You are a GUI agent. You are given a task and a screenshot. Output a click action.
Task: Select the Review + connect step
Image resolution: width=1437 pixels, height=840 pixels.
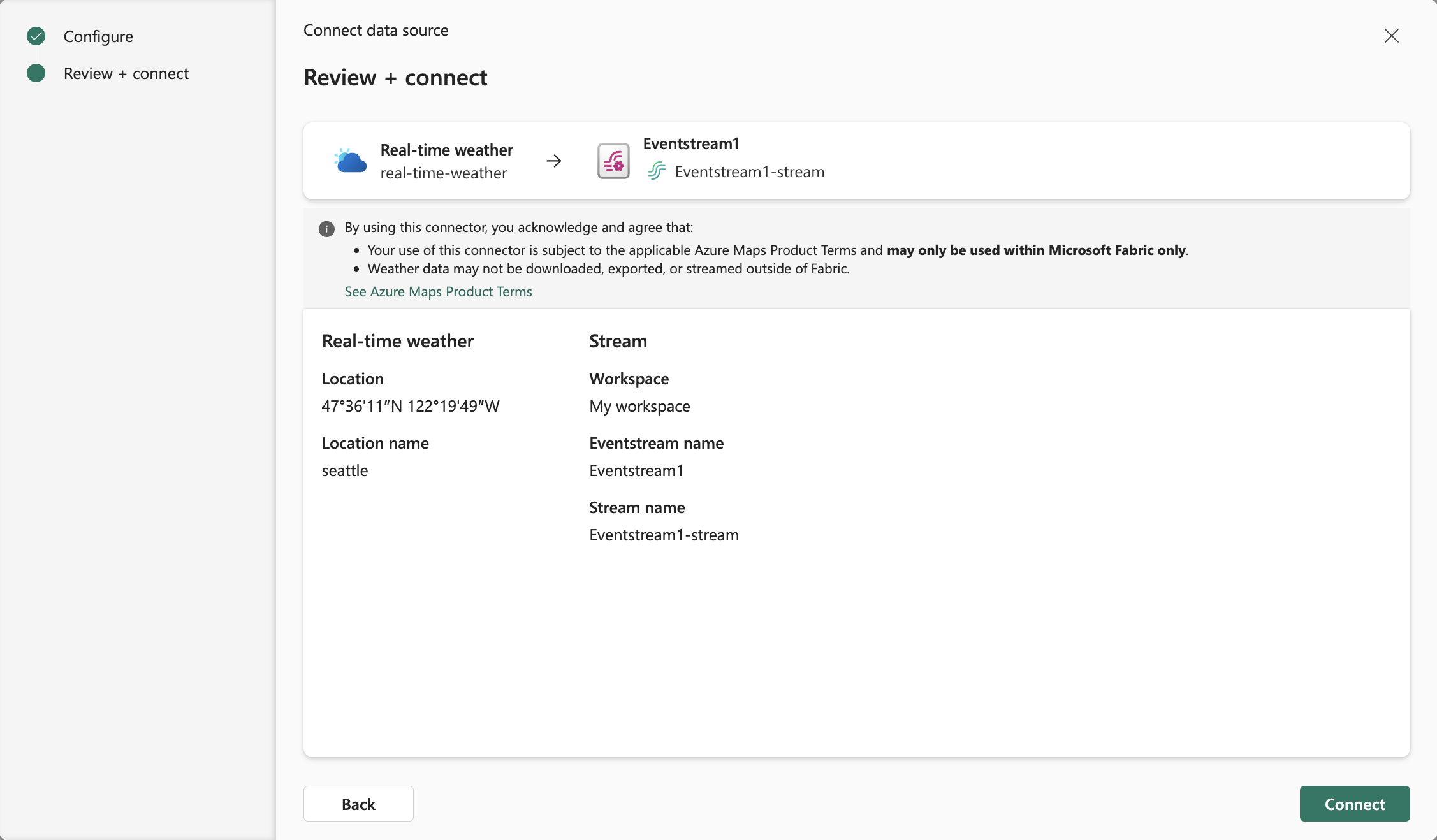pos(126,73)
